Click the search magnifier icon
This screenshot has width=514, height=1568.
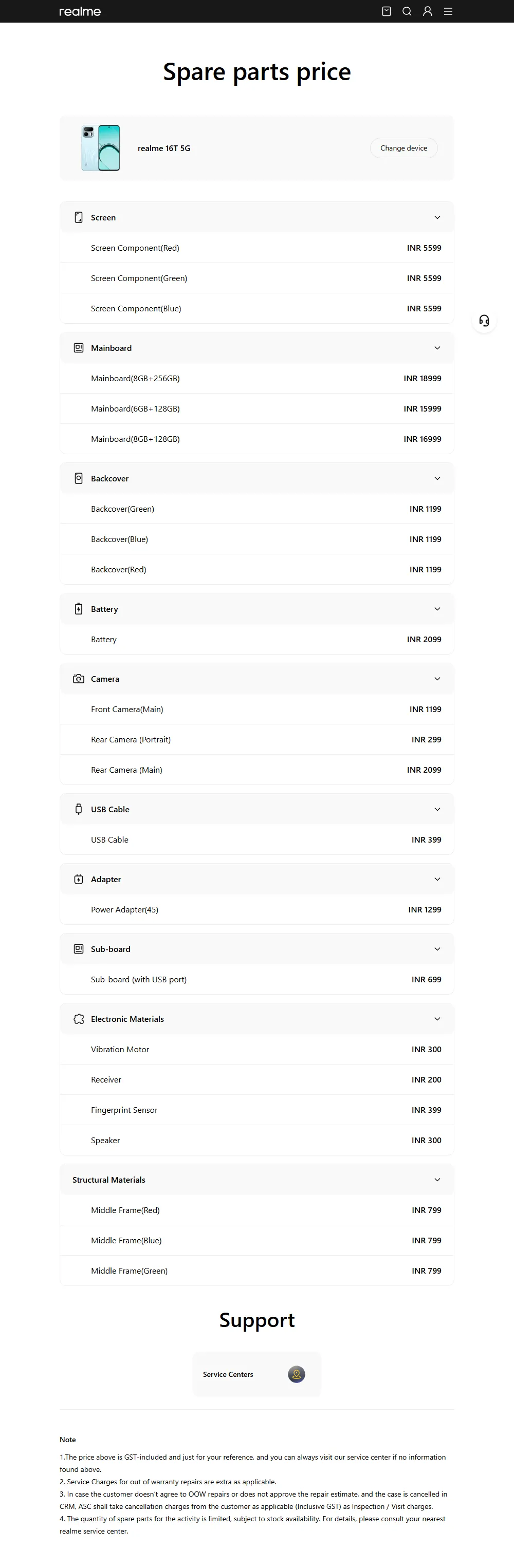407,11
